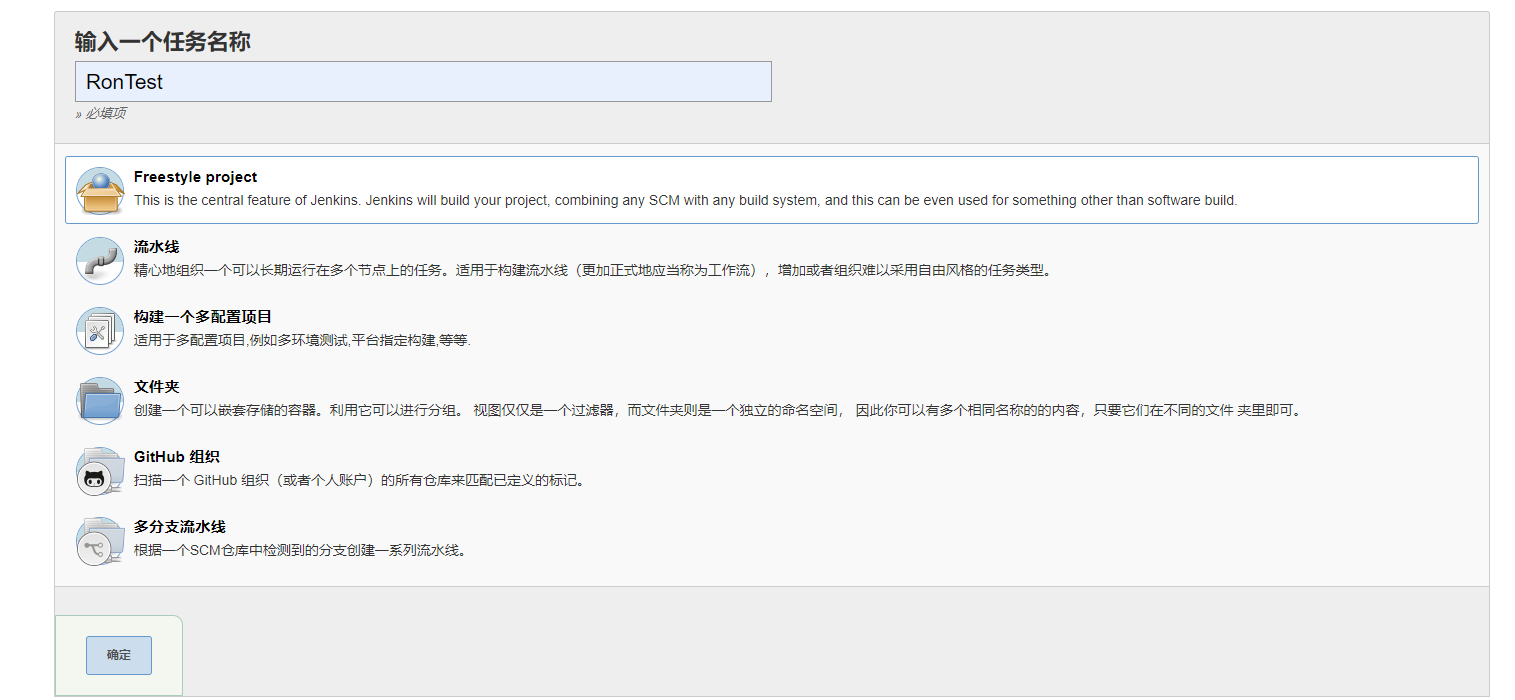
Task: Click the SCM branch detection description
Action: [x=300, y=550]
